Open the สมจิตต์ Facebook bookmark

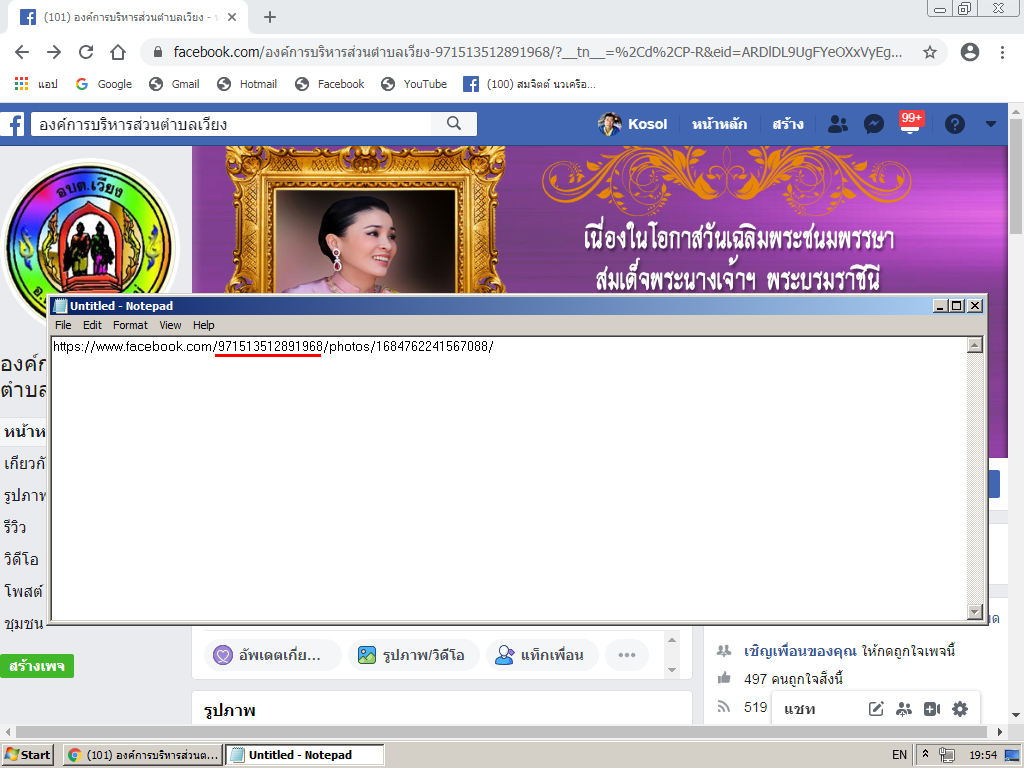coord(530,84)
